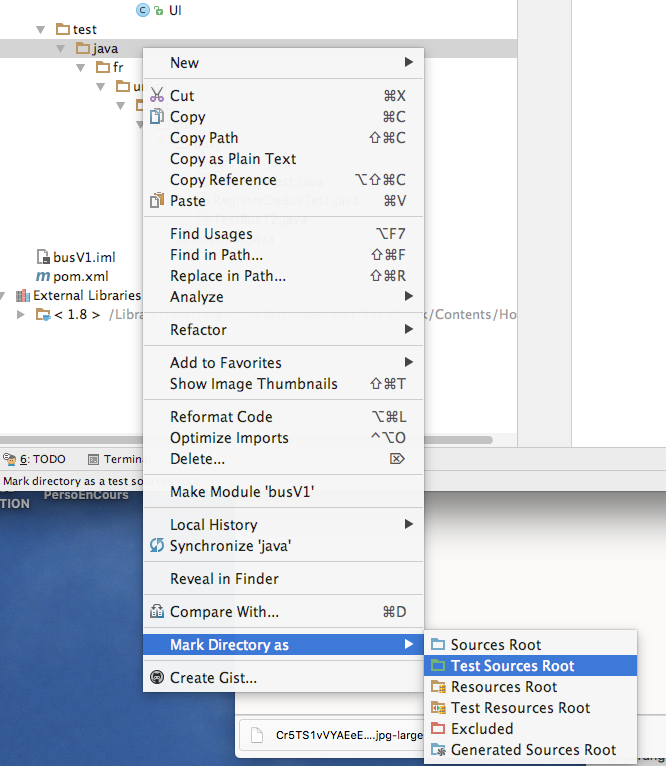Select the blue Sources Root folder icon
Image resolution: width=666 pixels, height=766 pixels.
click(x=437, y=645)
